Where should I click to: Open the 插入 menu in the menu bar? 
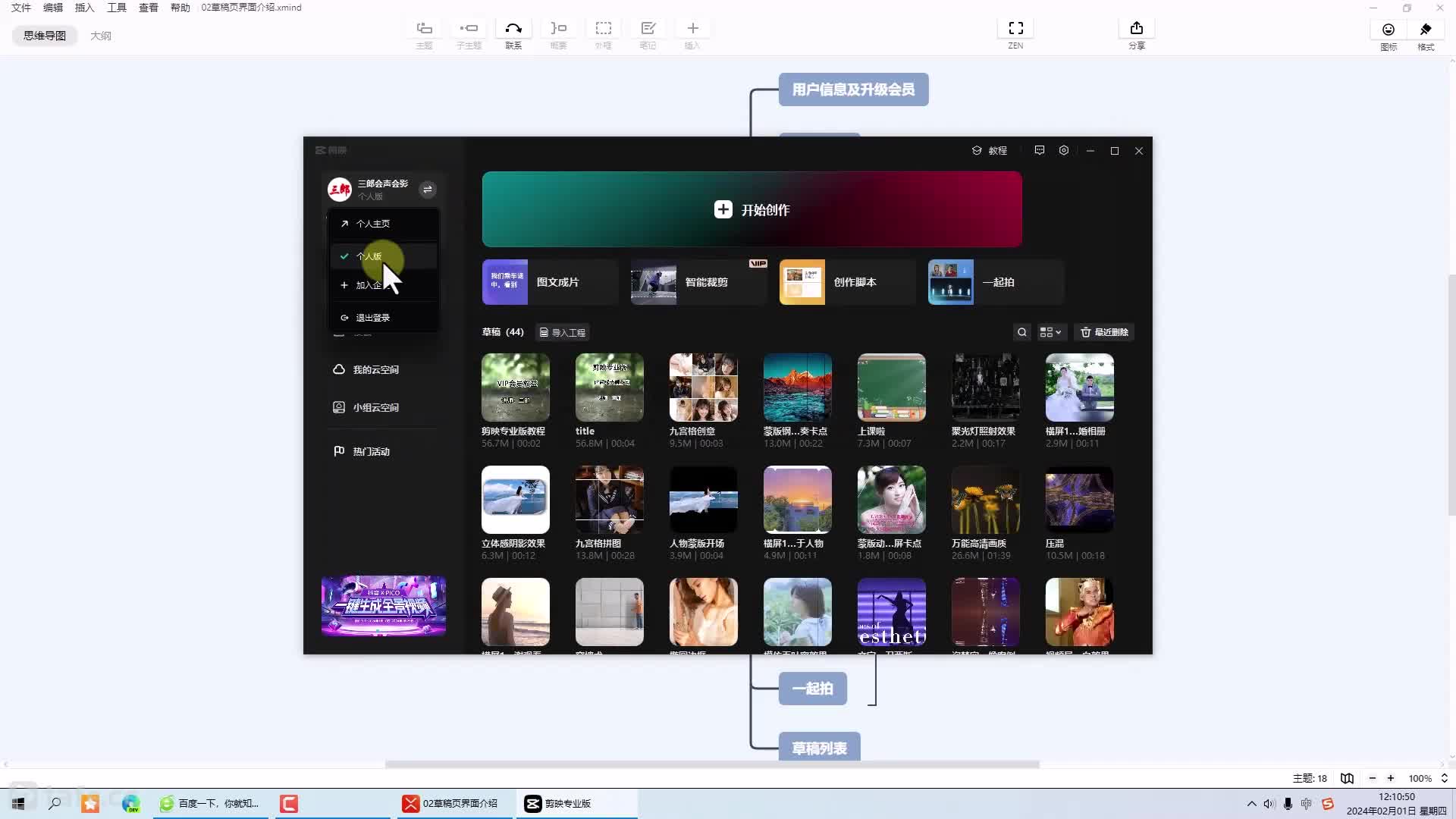pos(85,8)
